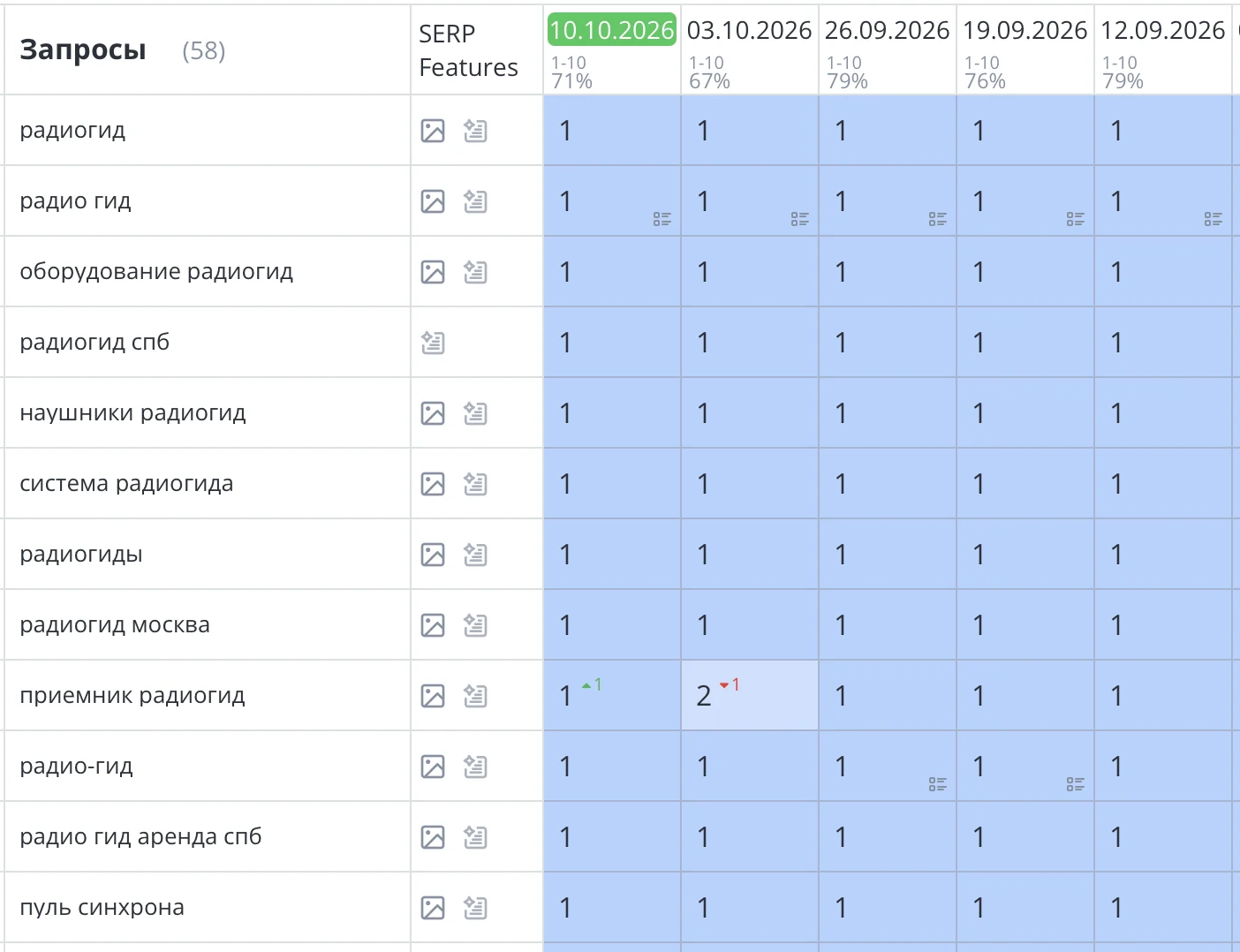Select the query радиогид москва

tap(115, 625)
